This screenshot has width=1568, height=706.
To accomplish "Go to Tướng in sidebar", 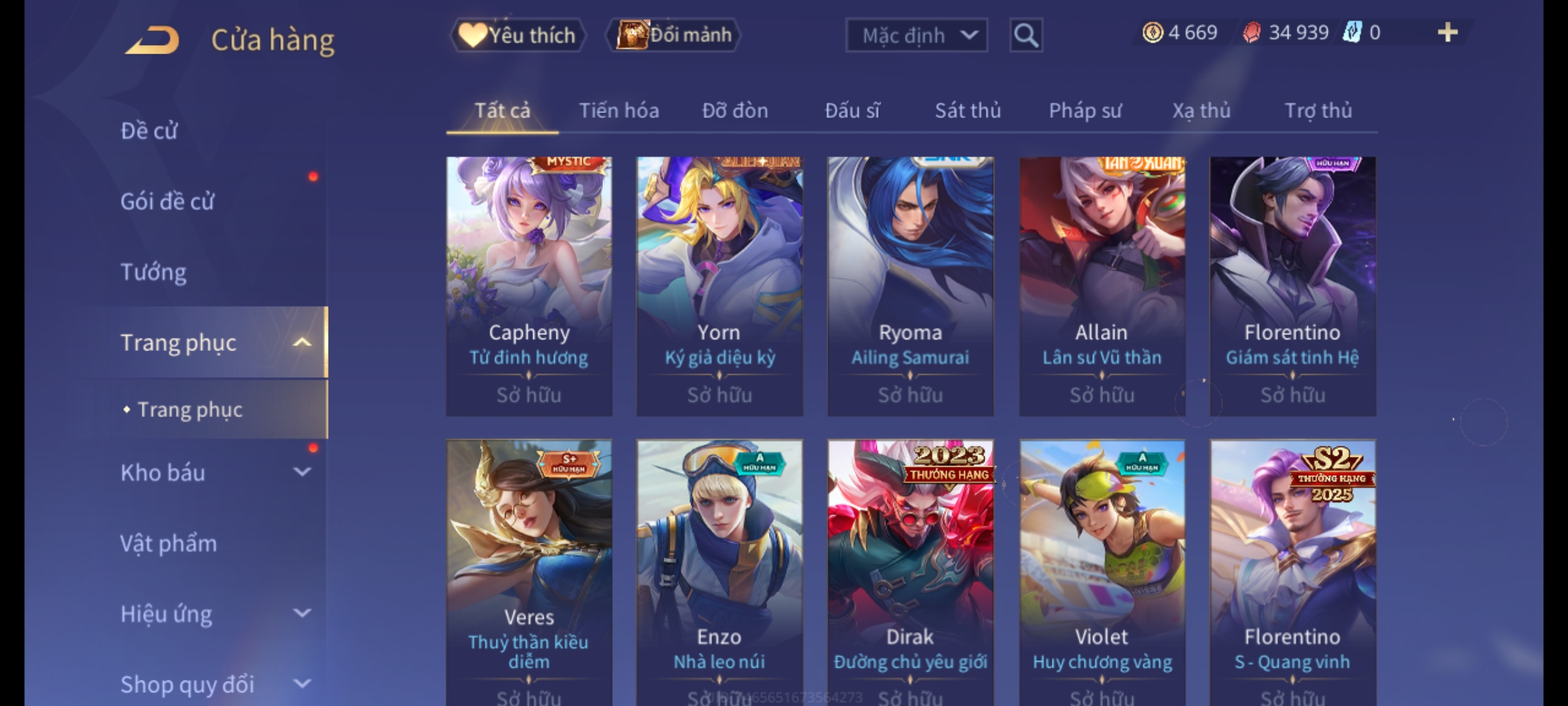I will (154, 272).
